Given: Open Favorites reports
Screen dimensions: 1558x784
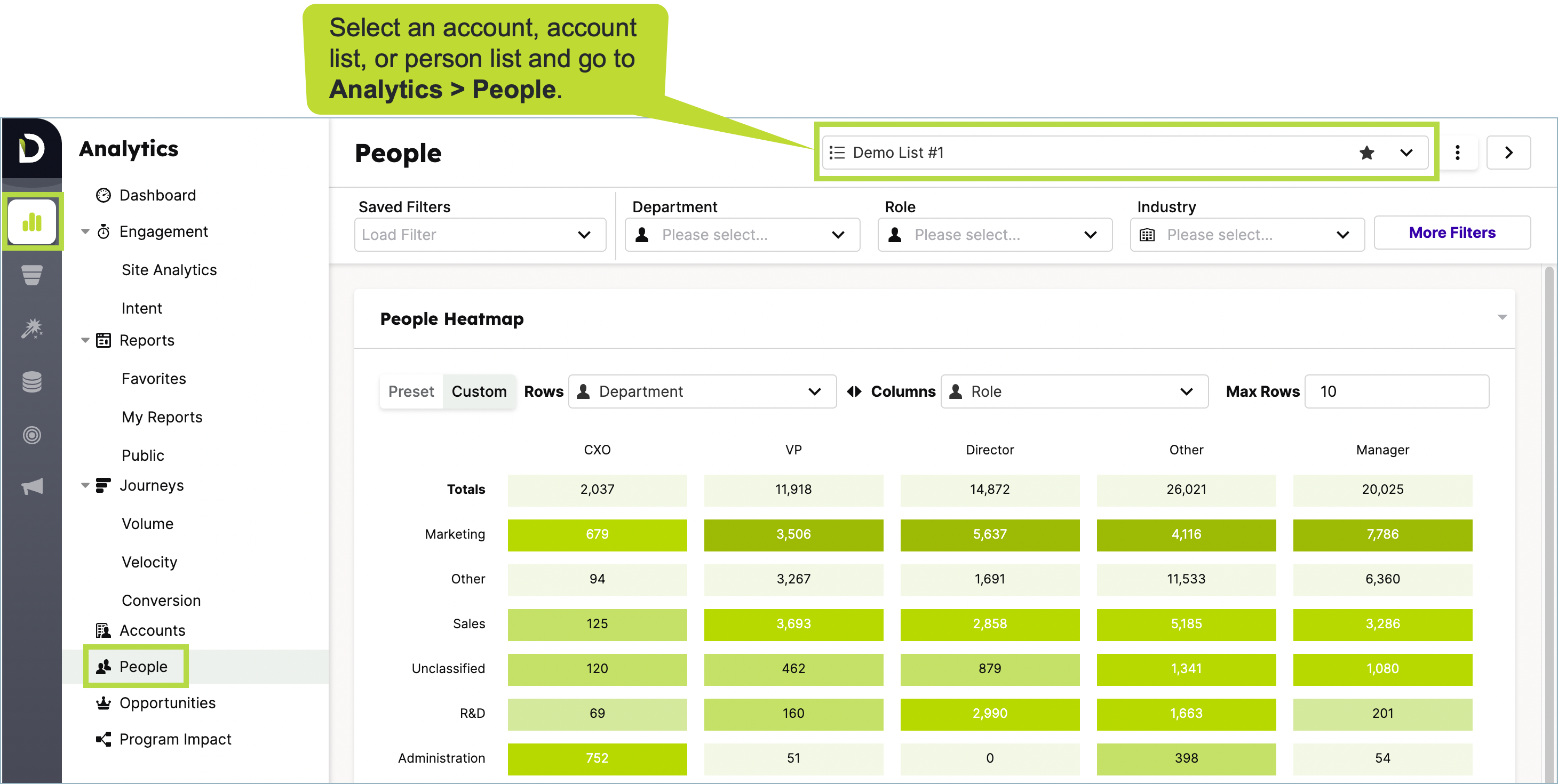Looking at the screenshot, I should 154,379.
